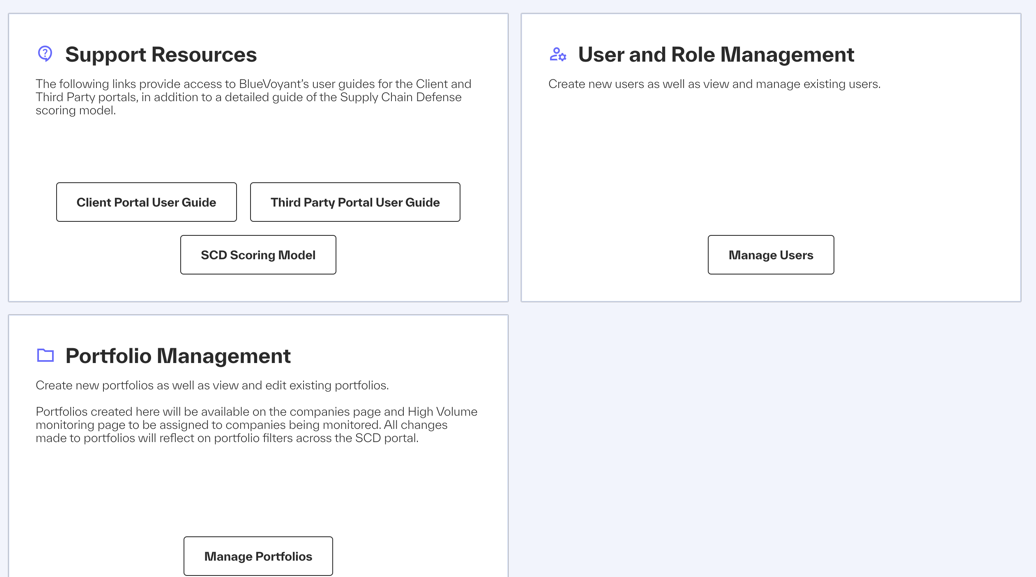Click the Support Resources question mark icon

click(x=45, y=54)
